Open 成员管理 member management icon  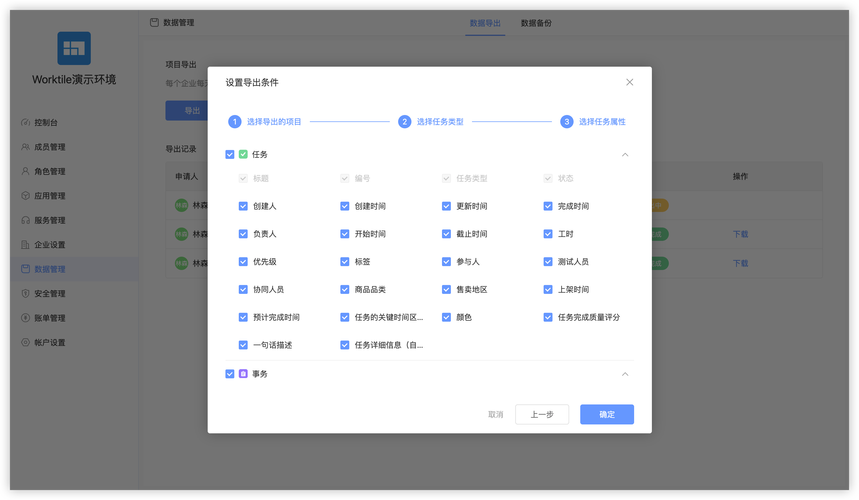click(x=25, y=147)
